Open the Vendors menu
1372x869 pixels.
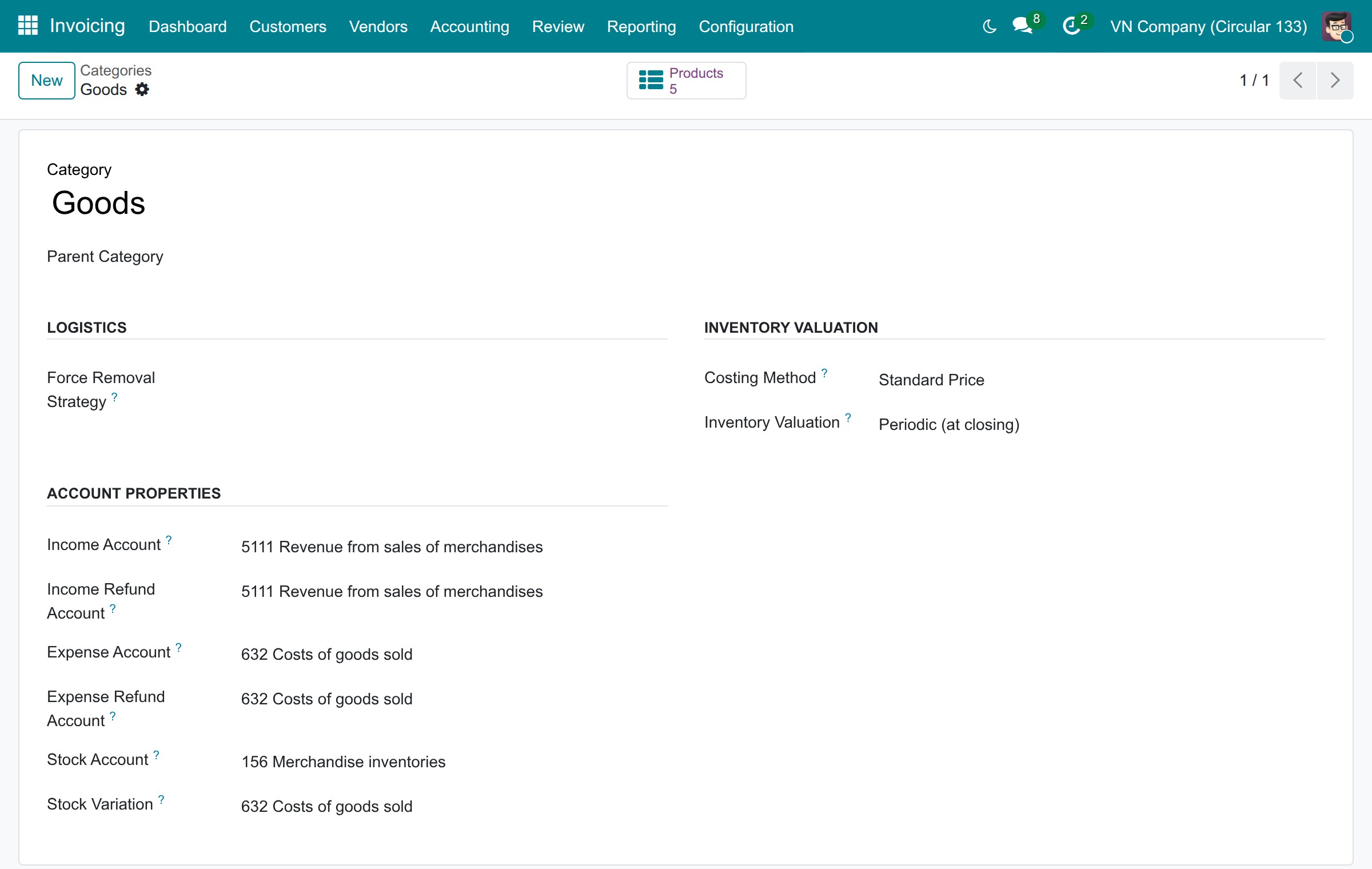coord(378,26)
